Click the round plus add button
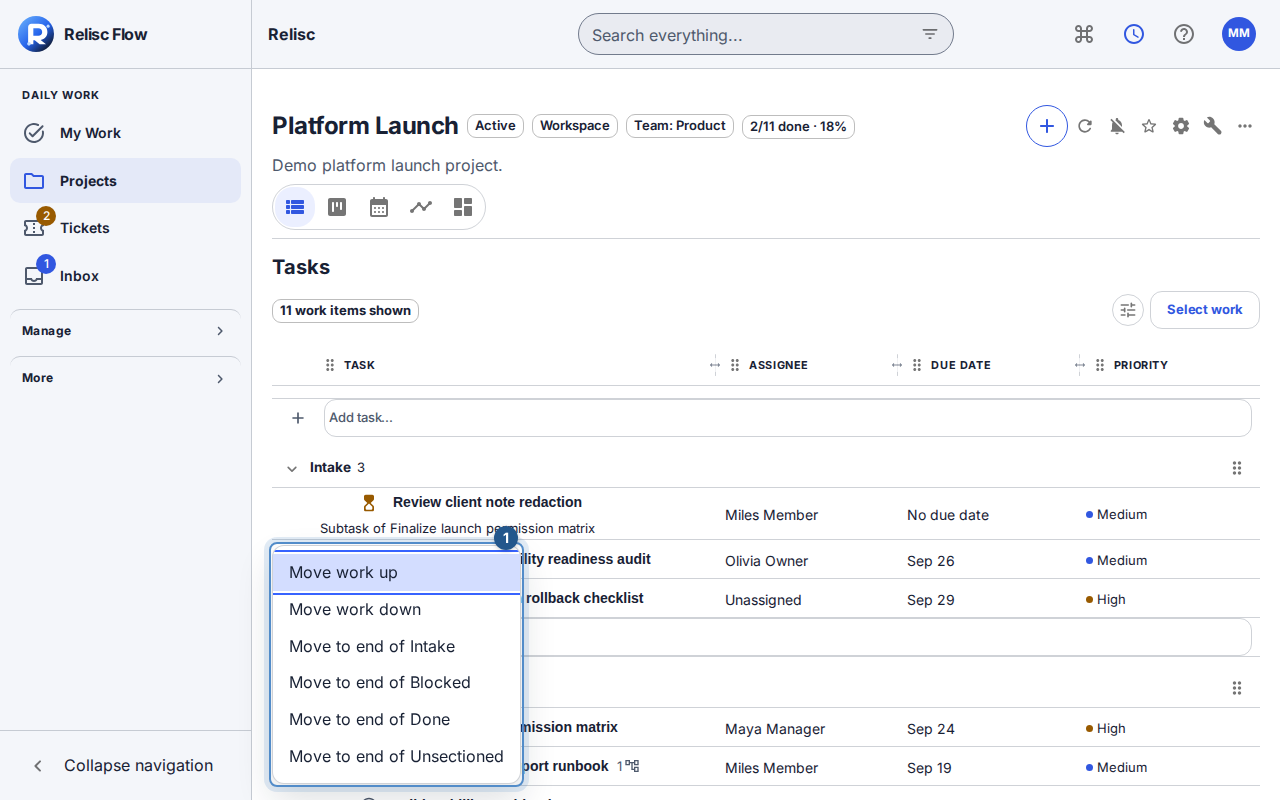The width and height of the screenshot is (1280, 800). (1047, 126)
